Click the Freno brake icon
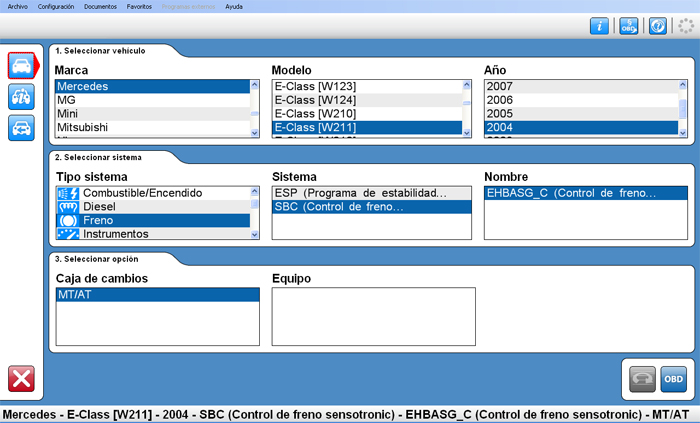Image resolution: width=700 pixels, height=423 pixels. (x=68, y=220)
